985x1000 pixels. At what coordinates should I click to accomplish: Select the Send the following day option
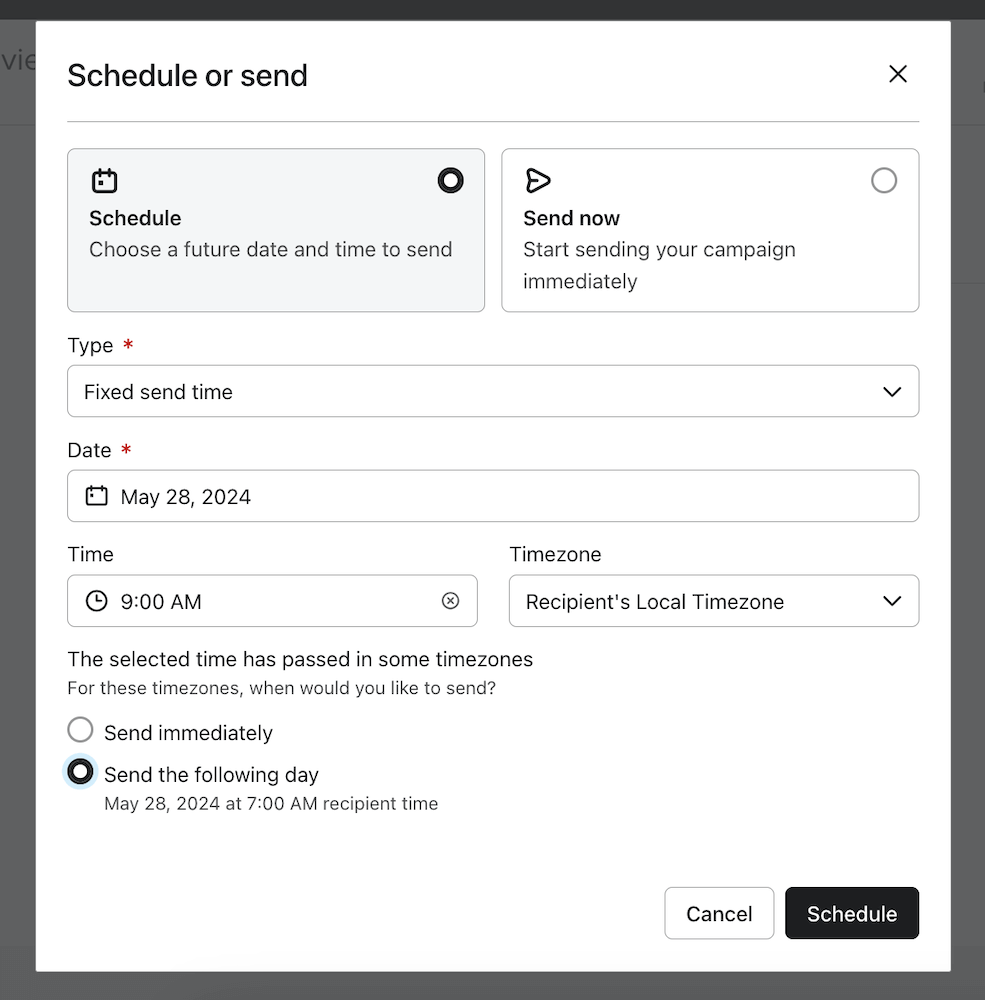80,771
